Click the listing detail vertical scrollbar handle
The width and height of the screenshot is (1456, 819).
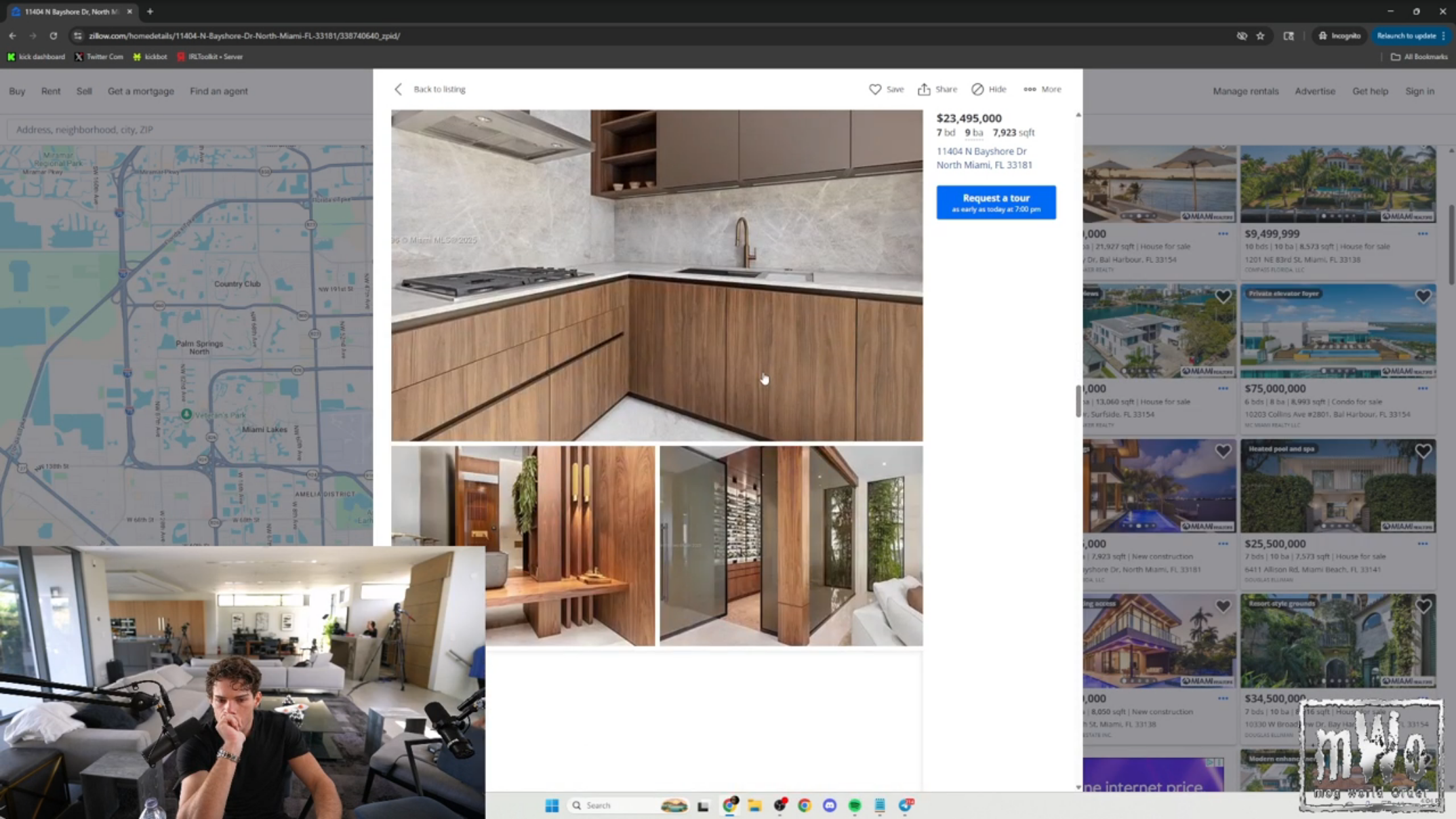pos(1078,401)
